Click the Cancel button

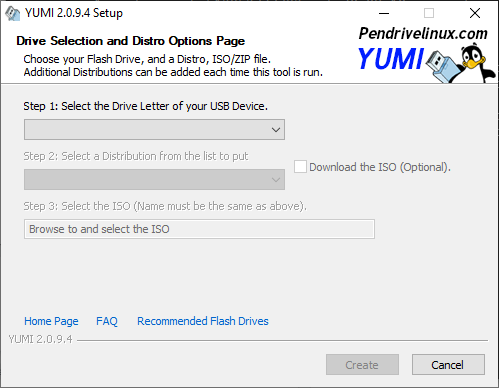pos(448,365)
